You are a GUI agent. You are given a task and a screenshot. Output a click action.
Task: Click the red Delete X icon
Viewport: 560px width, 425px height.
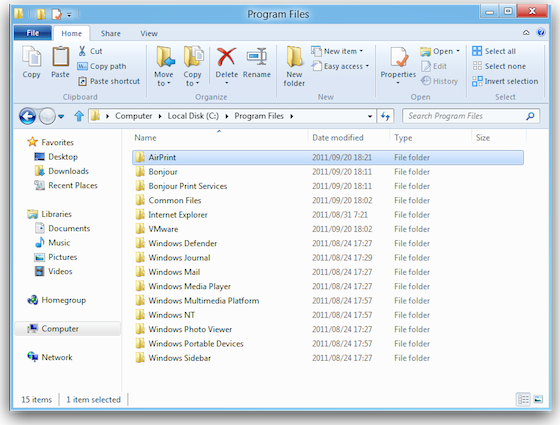226,57
